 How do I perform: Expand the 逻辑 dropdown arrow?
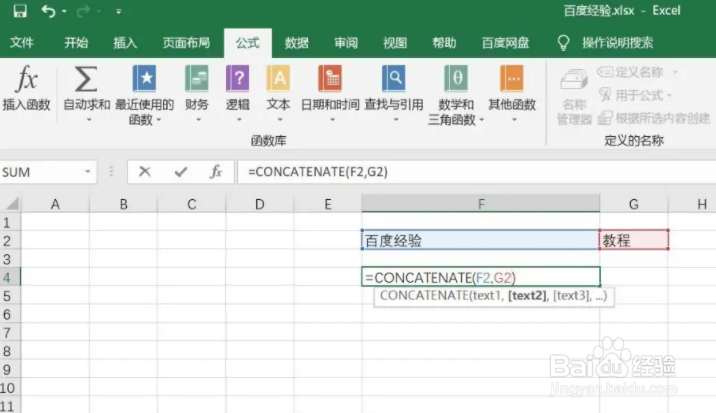click(x=239, y=120)
